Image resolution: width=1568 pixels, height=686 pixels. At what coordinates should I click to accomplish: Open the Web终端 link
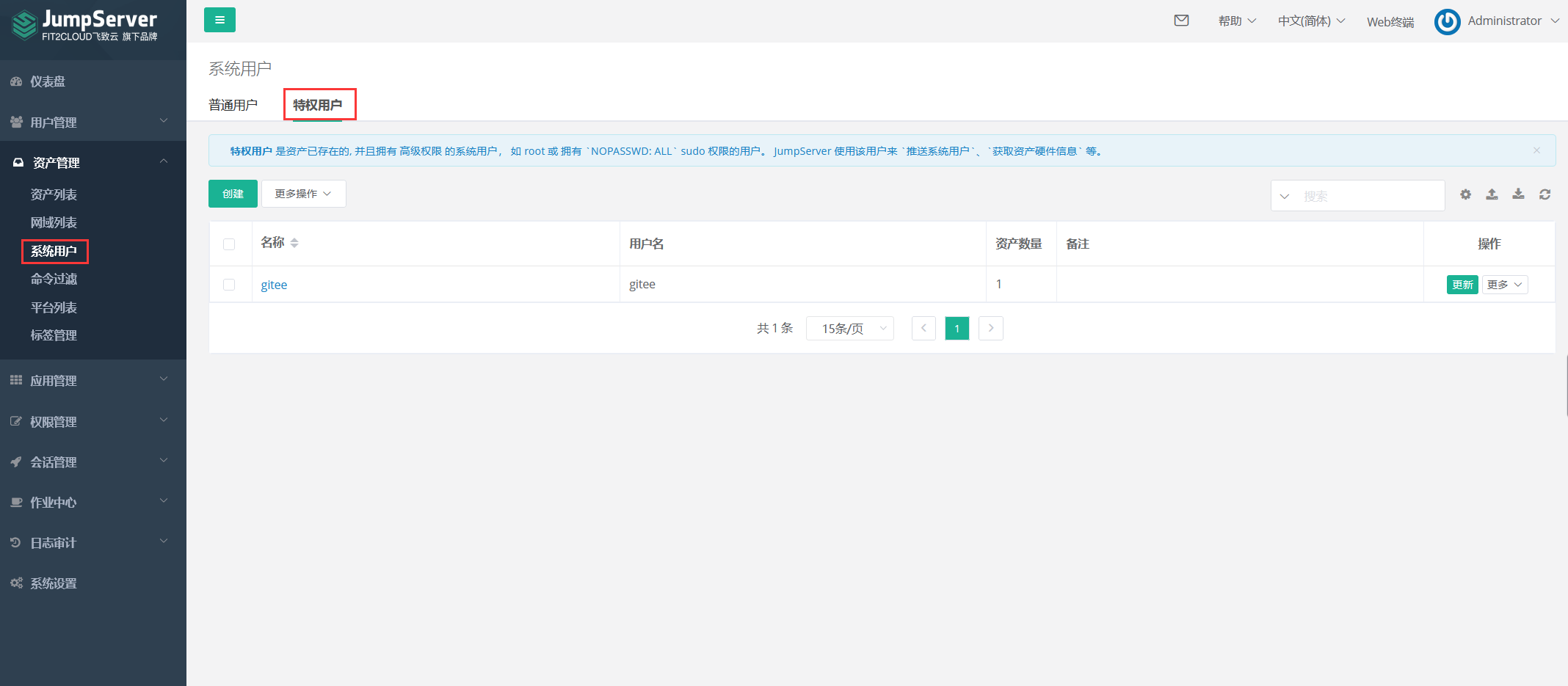1390,22
